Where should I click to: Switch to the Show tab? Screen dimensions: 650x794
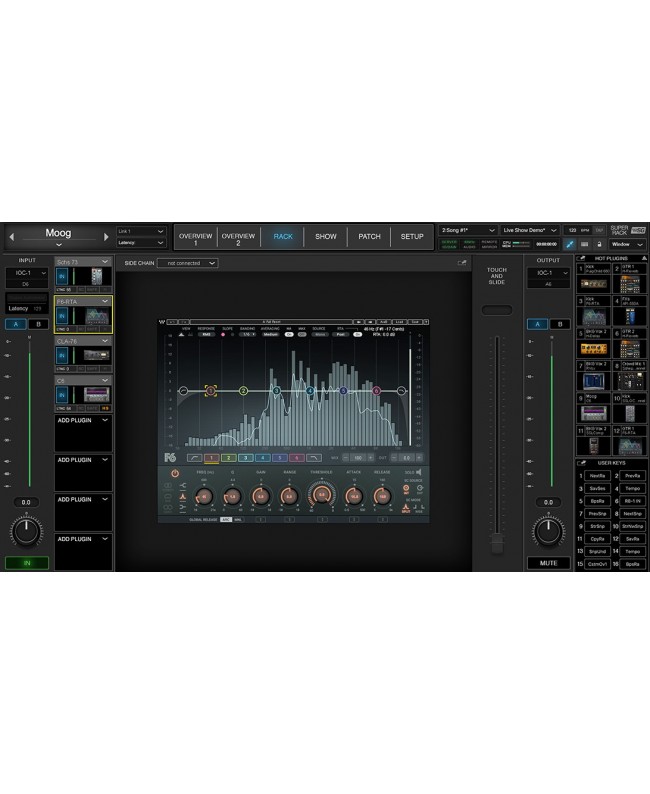click(326, 237)
